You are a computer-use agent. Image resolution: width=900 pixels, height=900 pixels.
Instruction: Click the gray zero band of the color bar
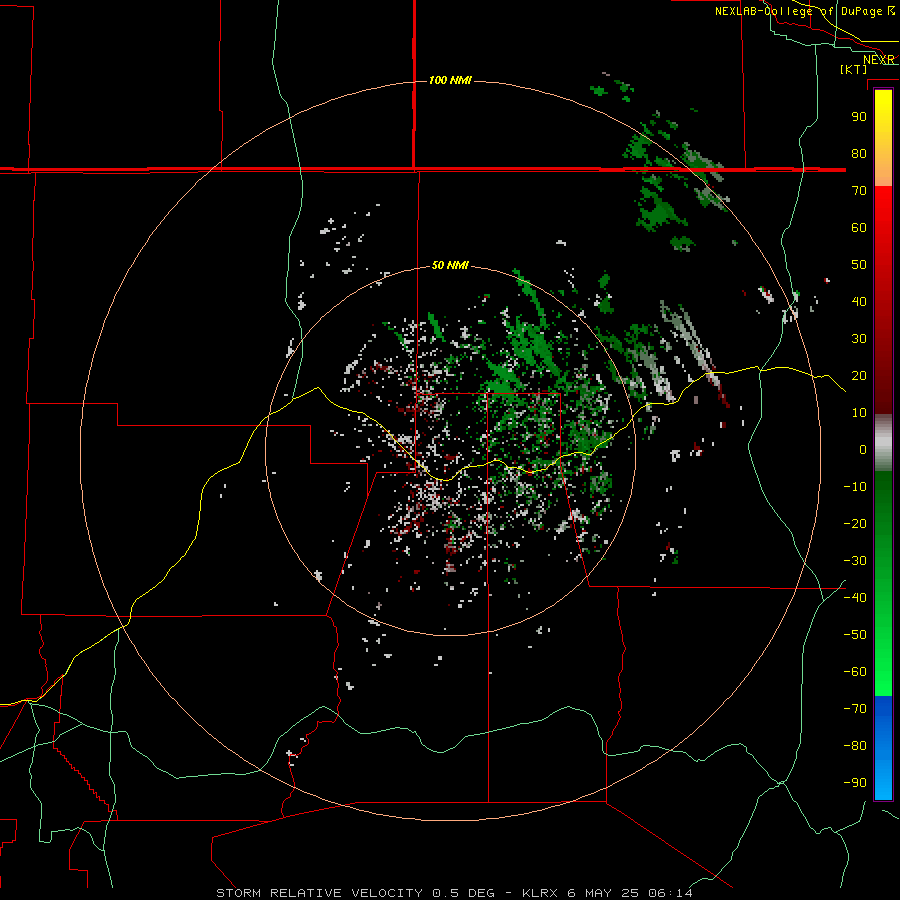pyautogui.click(x=883, y=443)
